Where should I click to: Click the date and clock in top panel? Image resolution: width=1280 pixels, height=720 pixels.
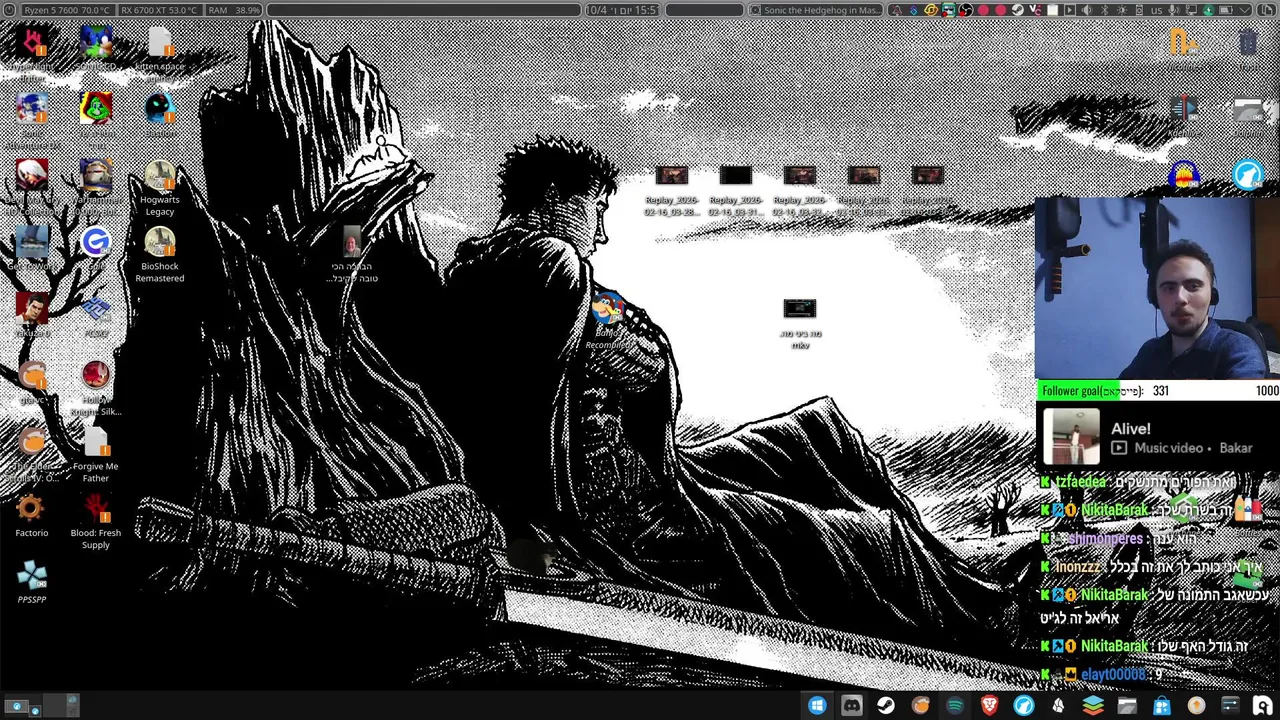pyautogui.click(x=620, y=10)
